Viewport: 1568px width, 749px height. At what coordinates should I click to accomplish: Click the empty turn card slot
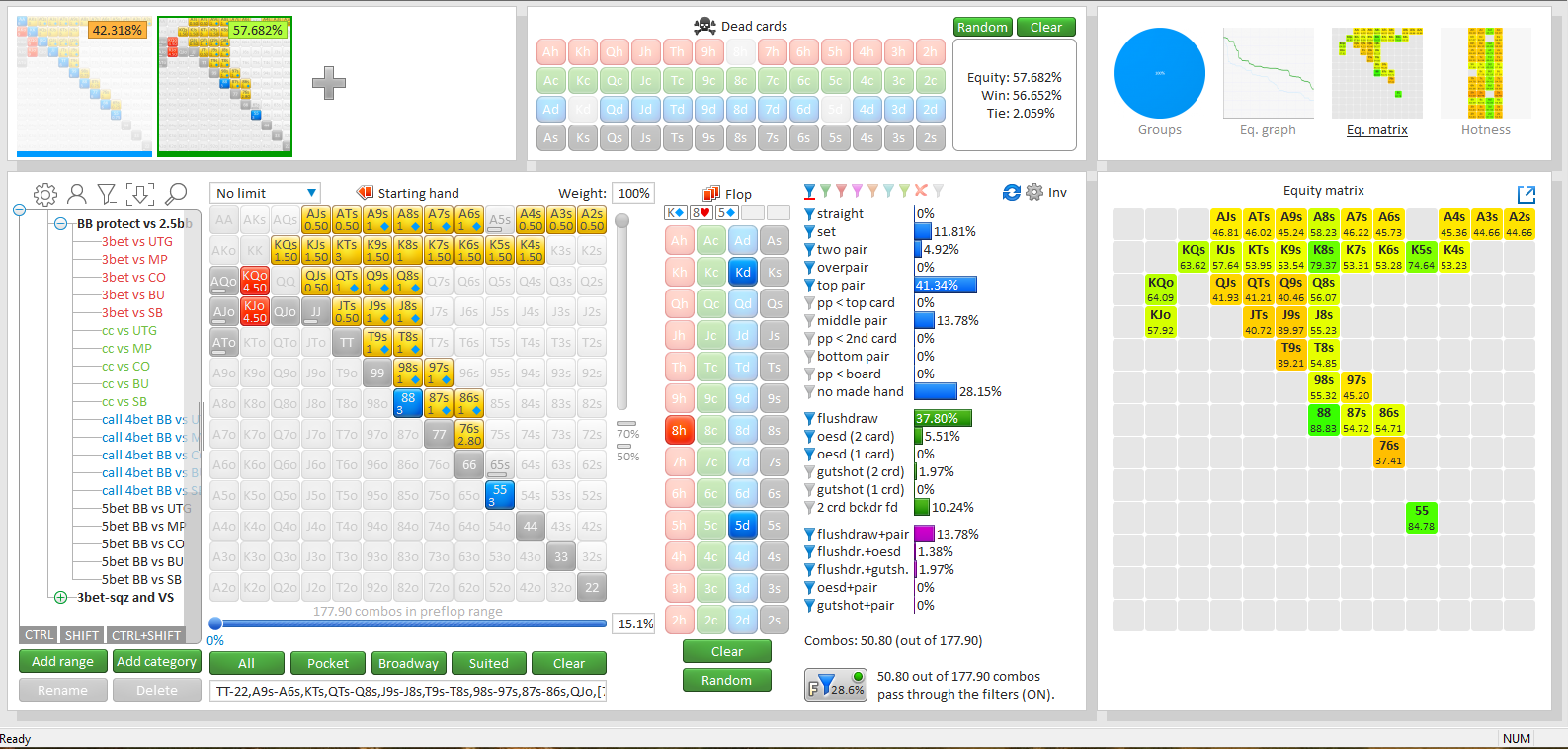(x=753, y=212)
